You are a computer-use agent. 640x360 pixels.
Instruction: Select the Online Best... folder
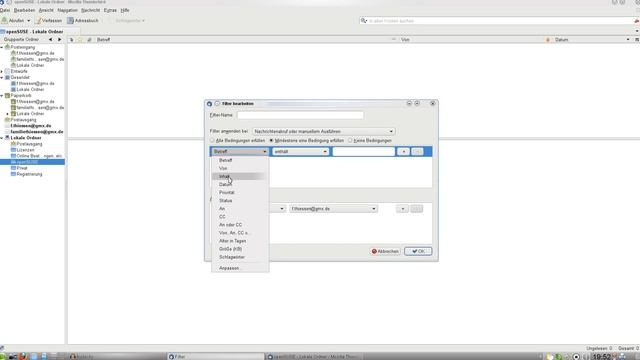(39, 156)
